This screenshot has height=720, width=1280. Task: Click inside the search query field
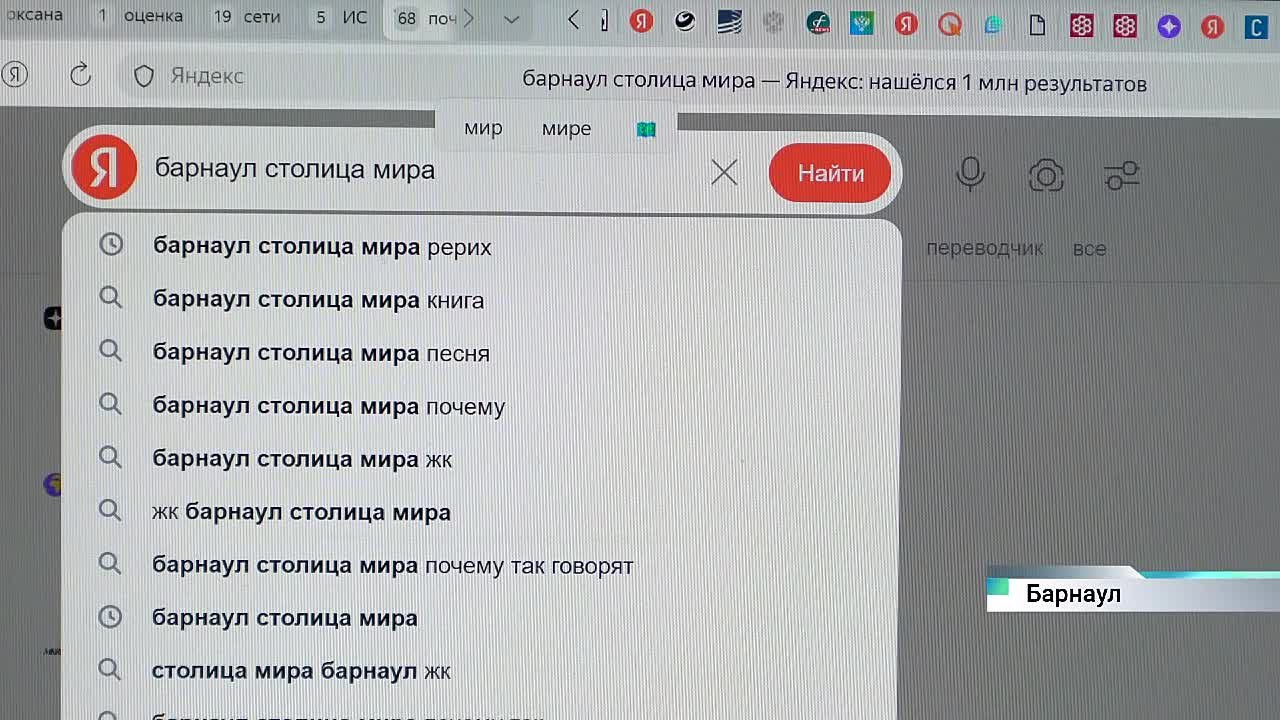click(x=420, y=170)
